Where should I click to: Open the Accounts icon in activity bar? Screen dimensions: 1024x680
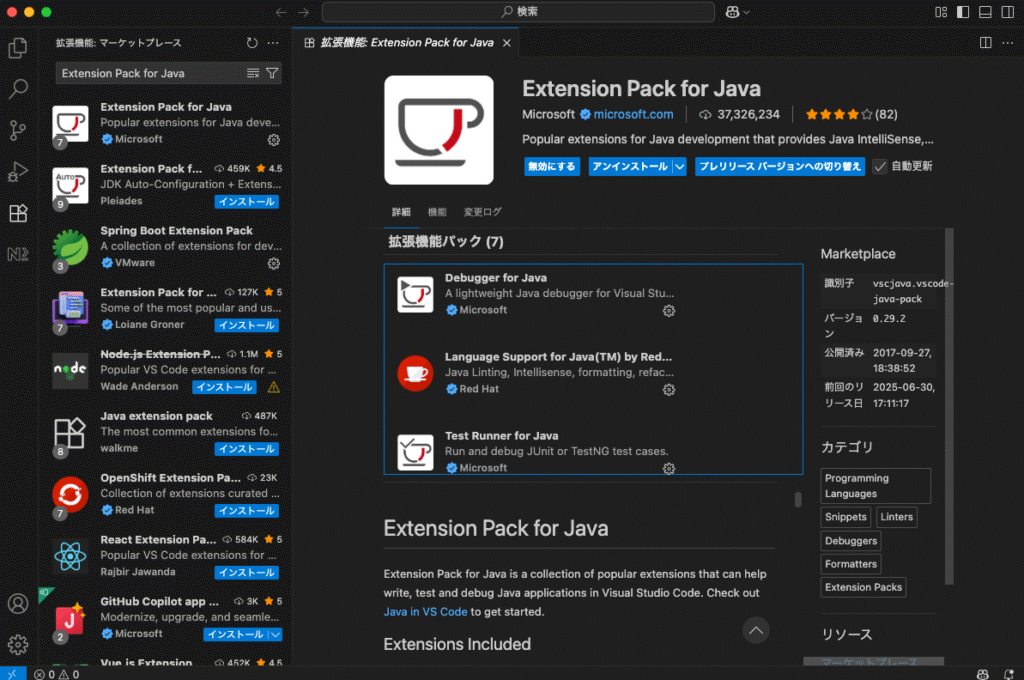(x=18, y=604)
